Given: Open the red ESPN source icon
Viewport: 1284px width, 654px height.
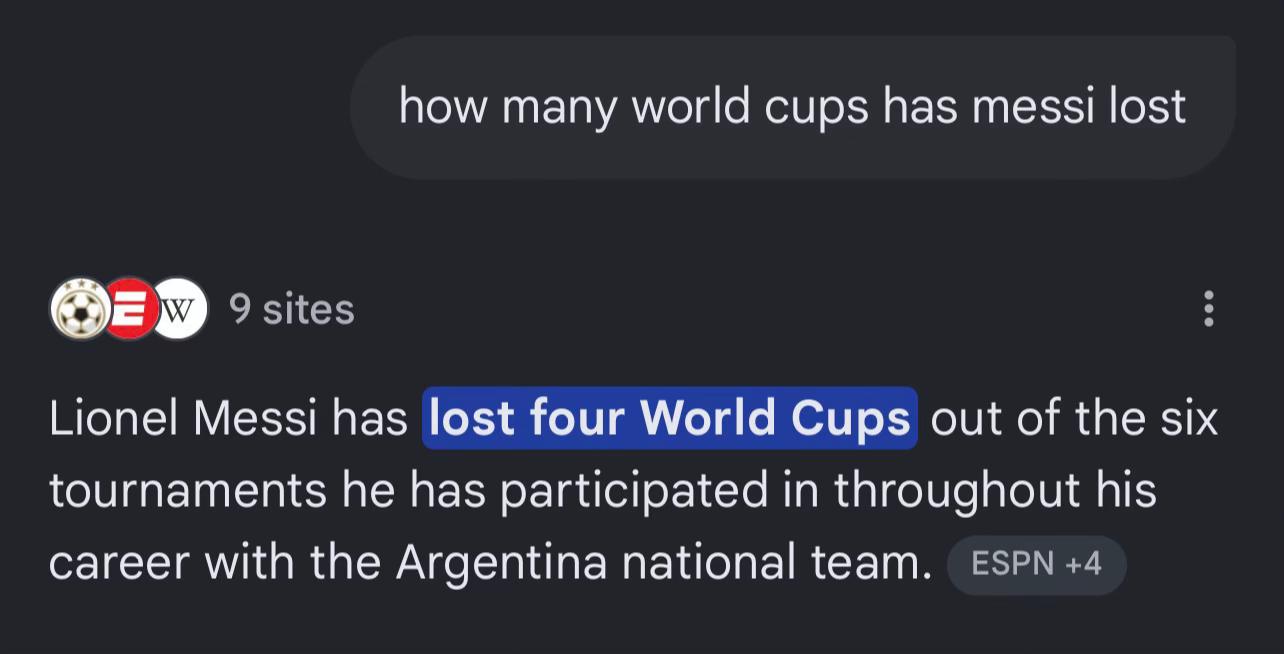Looking at the screenshot, I should click(x=130, y=309).
